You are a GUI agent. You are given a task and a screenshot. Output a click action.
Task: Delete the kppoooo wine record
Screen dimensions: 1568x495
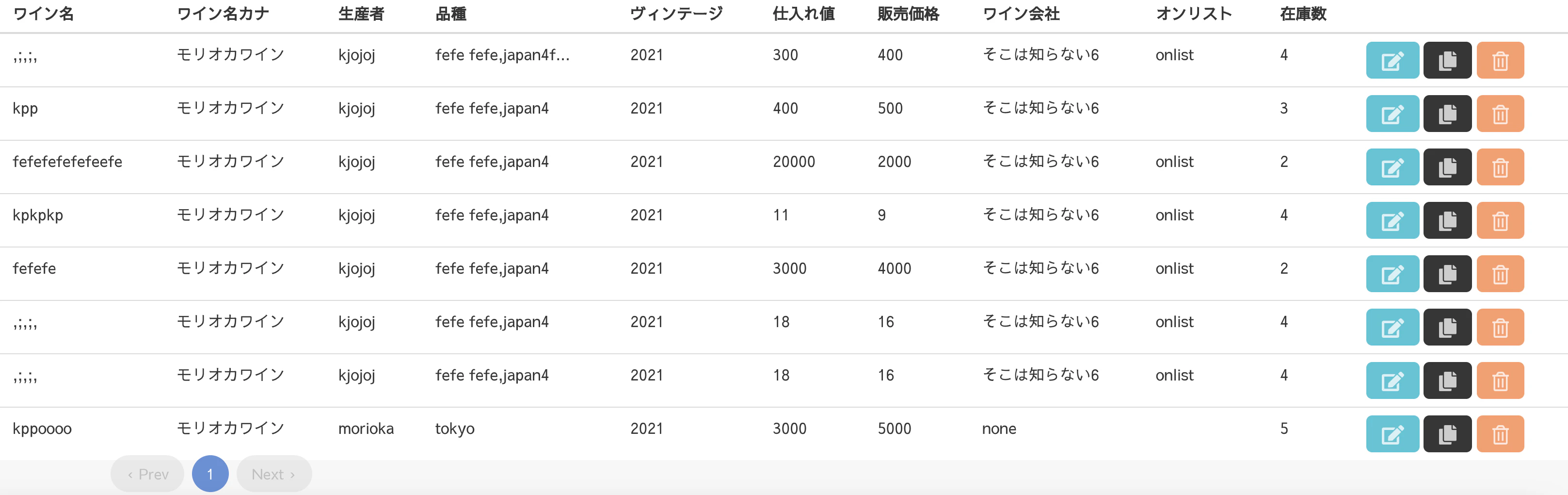click(1501, 433)
